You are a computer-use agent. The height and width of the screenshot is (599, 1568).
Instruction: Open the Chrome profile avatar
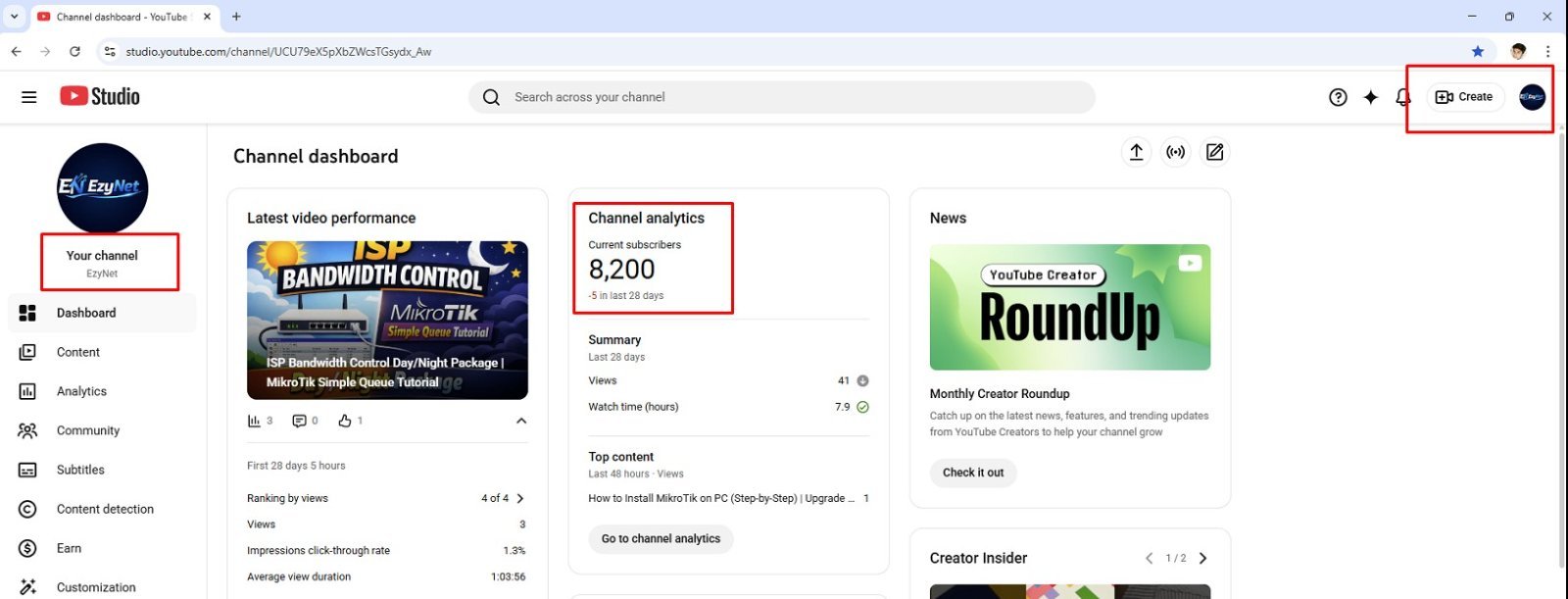click(1518, 51)
